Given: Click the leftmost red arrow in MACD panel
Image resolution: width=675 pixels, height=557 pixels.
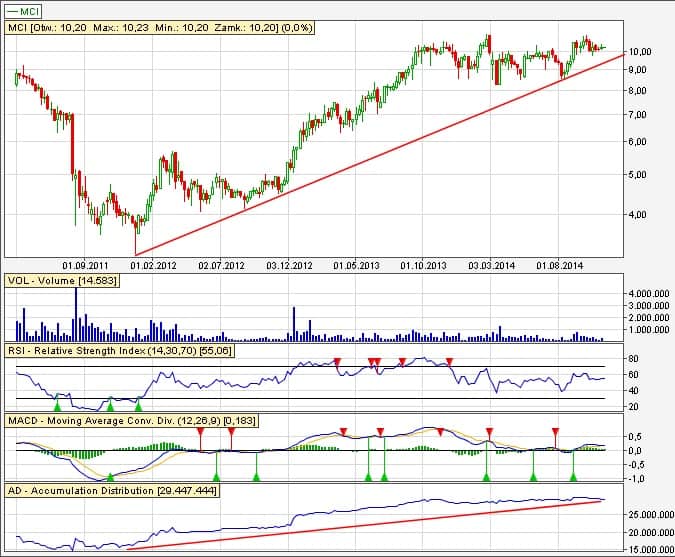Looking at the screenshot, I should (200, 432).
